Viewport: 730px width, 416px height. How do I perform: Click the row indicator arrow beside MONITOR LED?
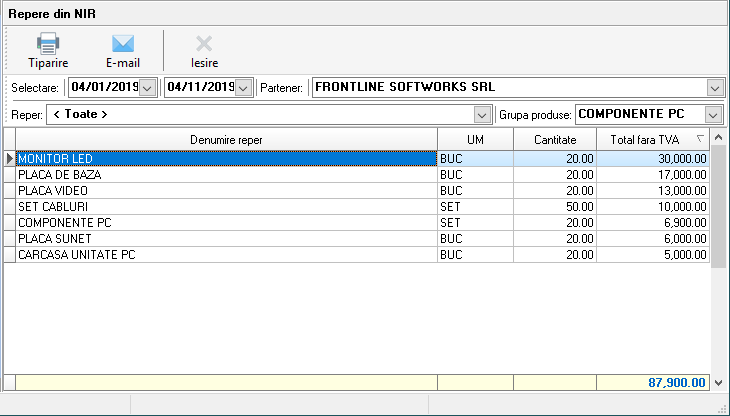[10, 158]
